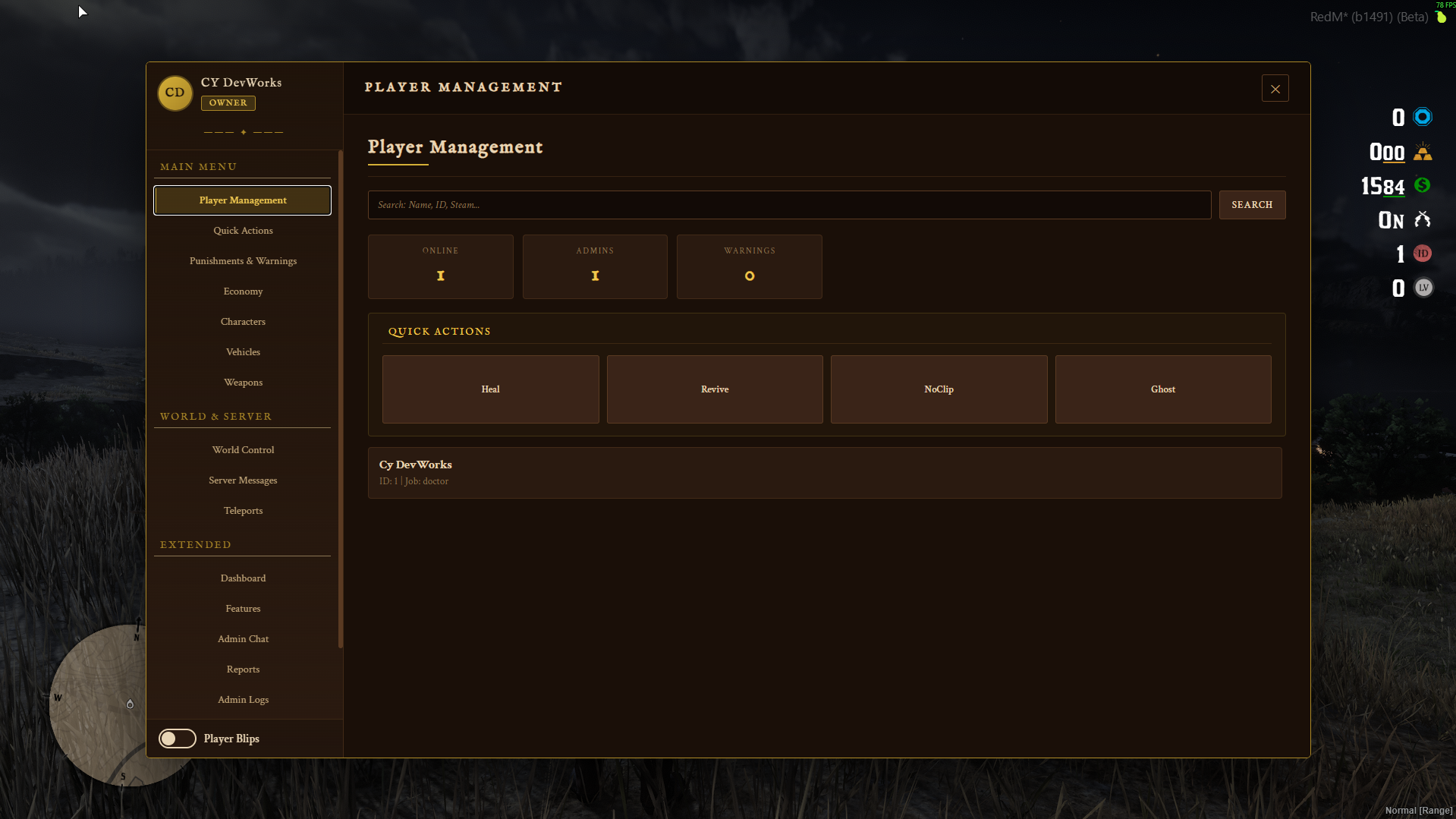Open Server Messages section
This screenshot has width=1456, height=819.
coord(243,480)
